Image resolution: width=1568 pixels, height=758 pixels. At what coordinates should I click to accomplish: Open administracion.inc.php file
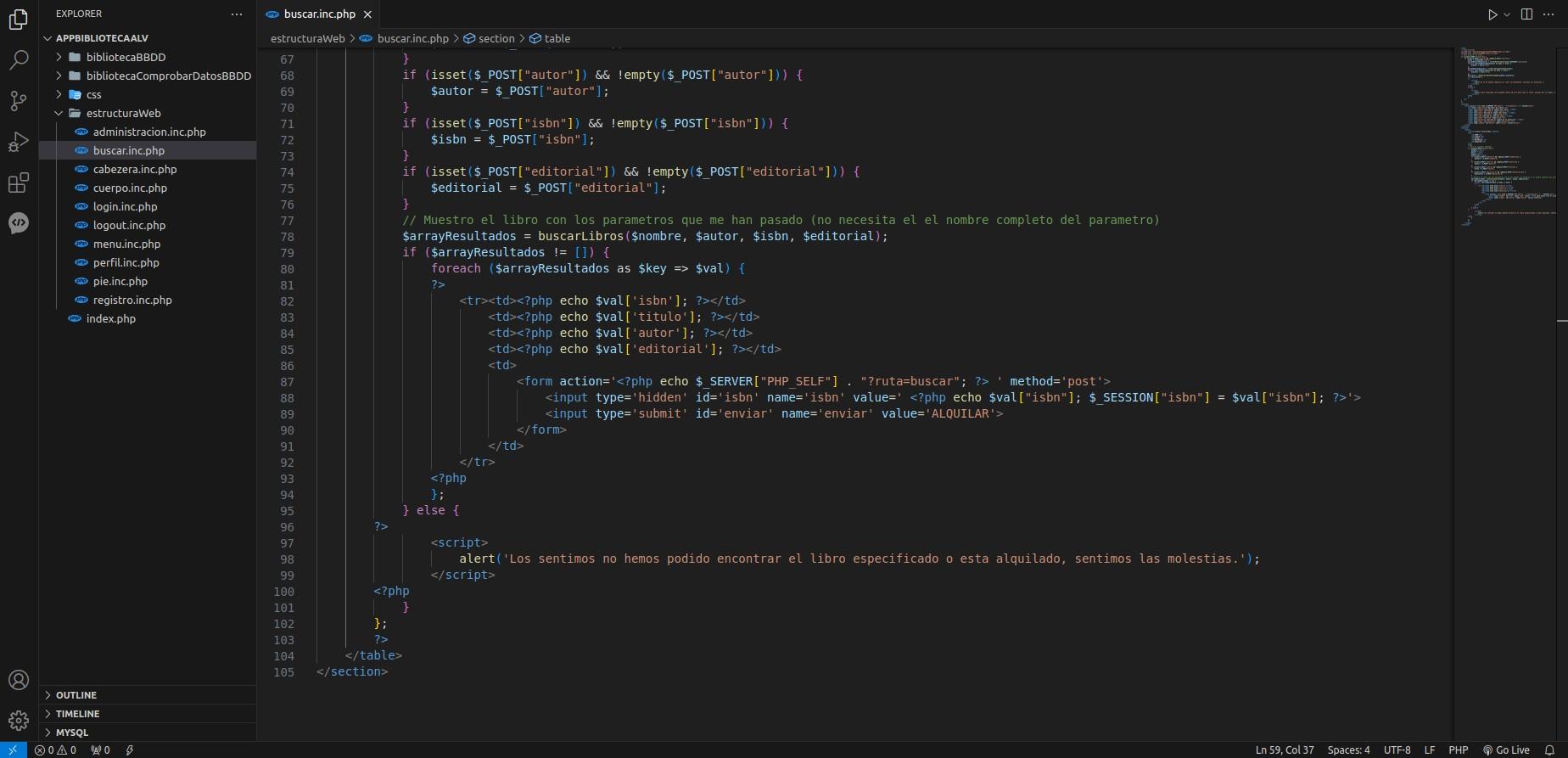pos(149,132)
